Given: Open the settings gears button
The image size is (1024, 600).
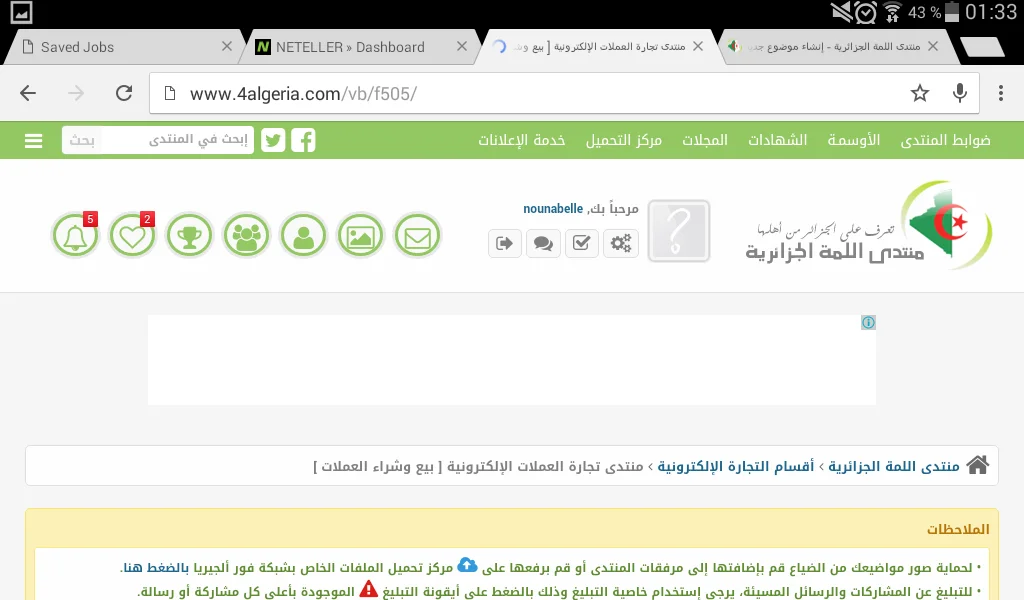Looking at the screenshot, I should (621, 243).
